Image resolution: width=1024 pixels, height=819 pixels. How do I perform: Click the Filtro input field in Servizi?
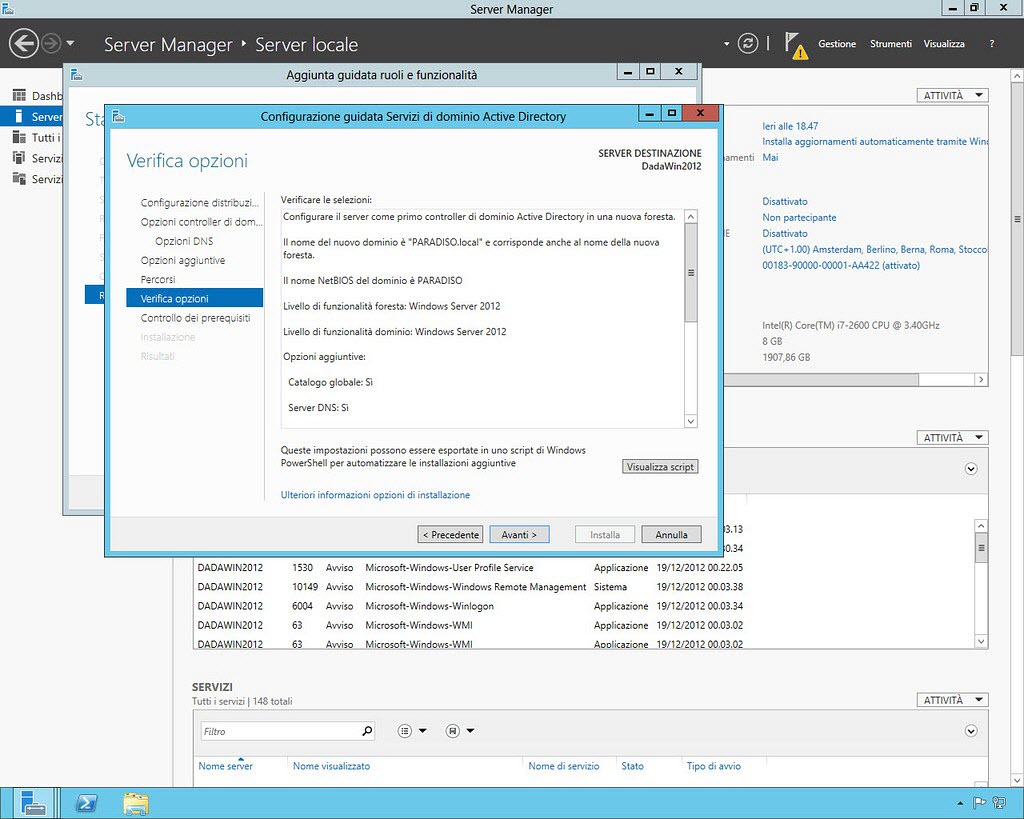[280, 731]
